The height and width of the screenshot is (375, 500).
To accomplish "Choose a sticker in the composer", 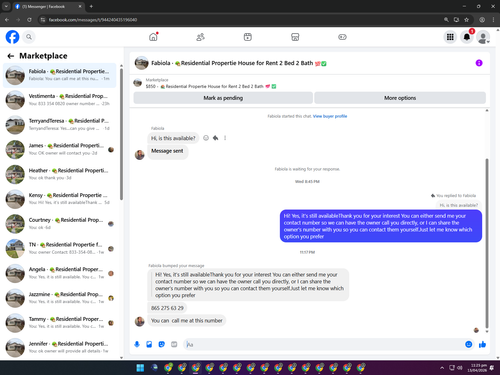I will [x=162, y=344].
